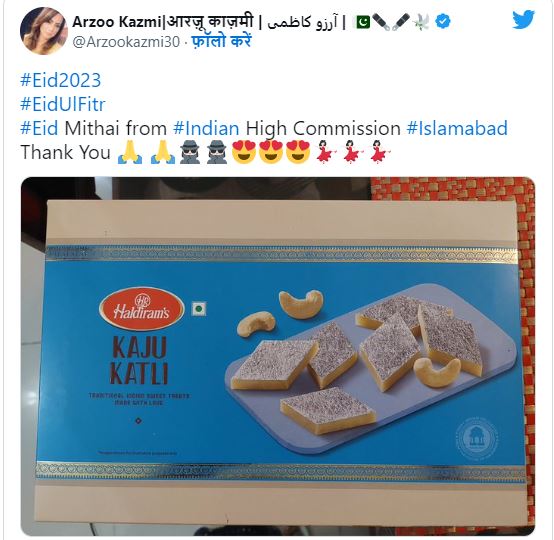554x540 pixels.
Task: Open the @Arzookazmi30 handle
Action: click(x=126, y=42)
